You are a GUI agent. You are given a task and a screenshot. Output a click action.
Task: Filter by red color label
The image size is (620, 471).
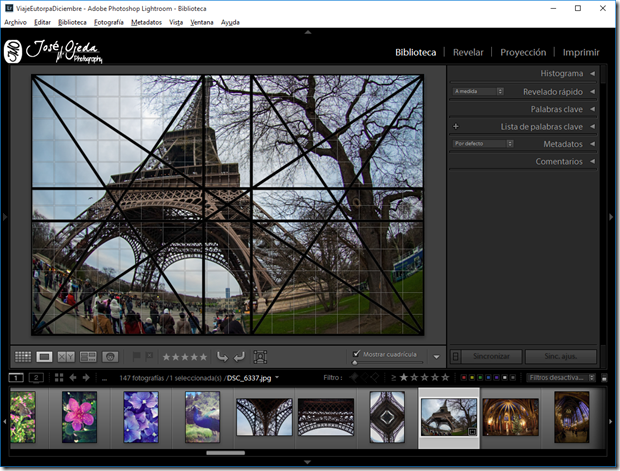[464, 378]
